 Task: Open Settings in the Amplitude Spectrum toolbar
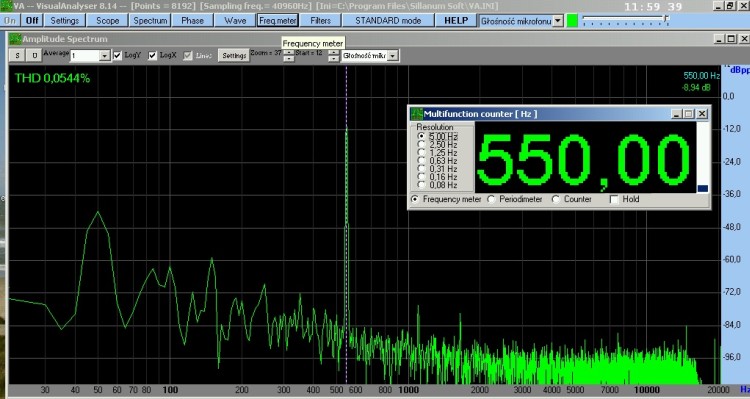point(233,55)
